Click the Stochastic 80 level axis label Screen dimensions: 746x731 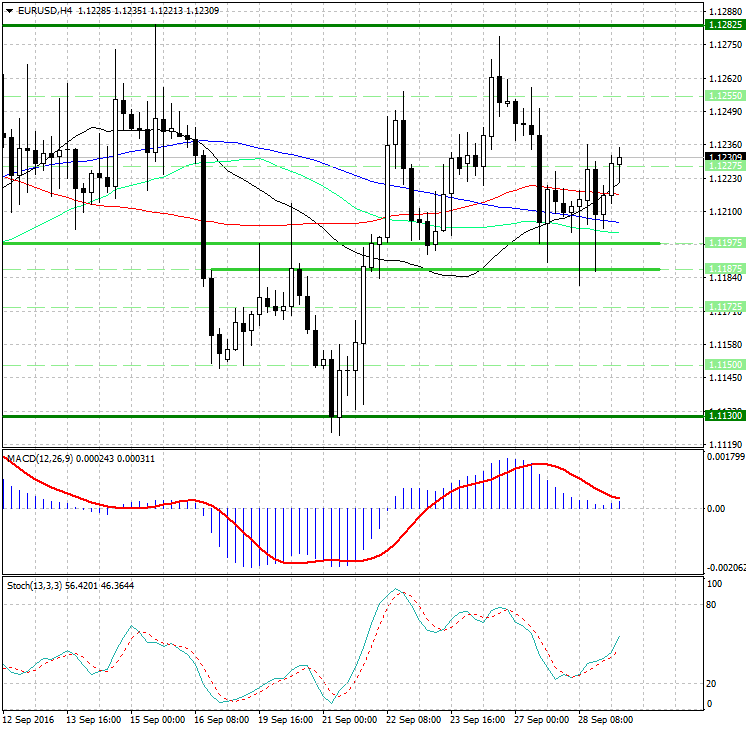pos(714,604)
